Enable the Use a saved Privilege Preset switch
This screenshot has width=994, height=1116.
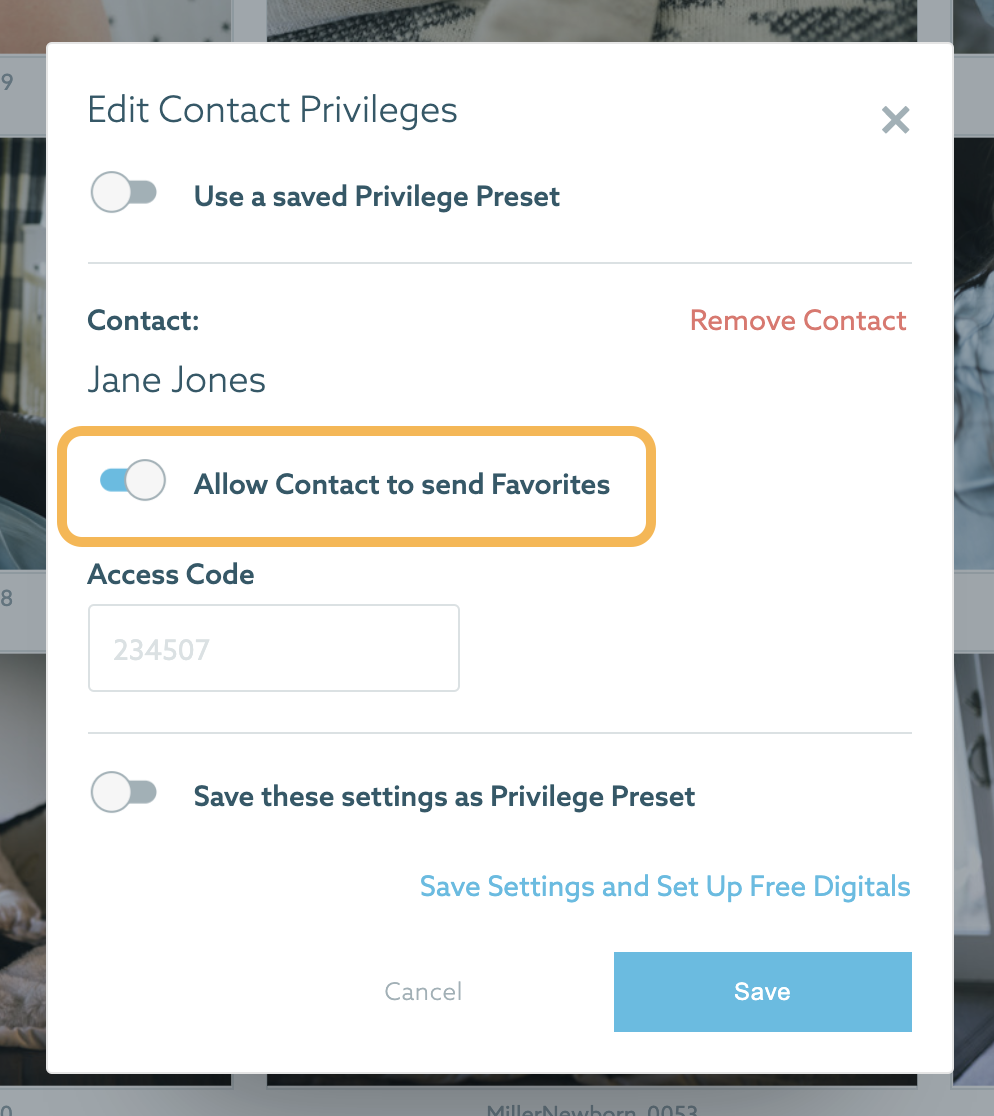pos(124,192)
